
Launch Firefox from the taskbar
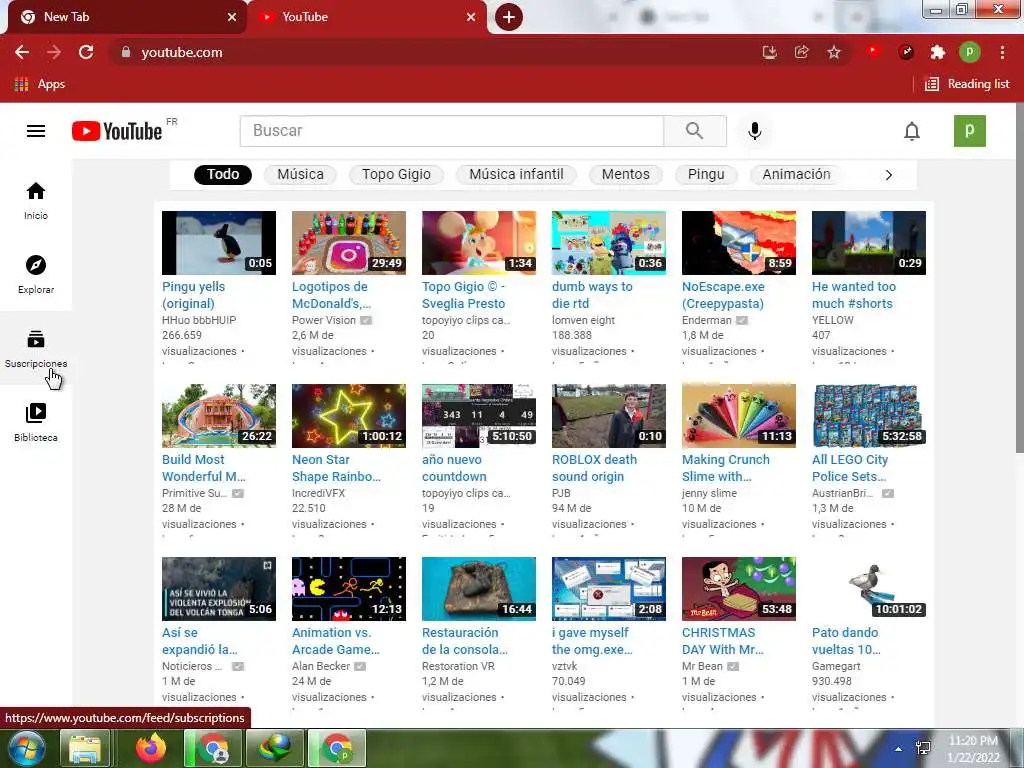(x=151, y=748)
